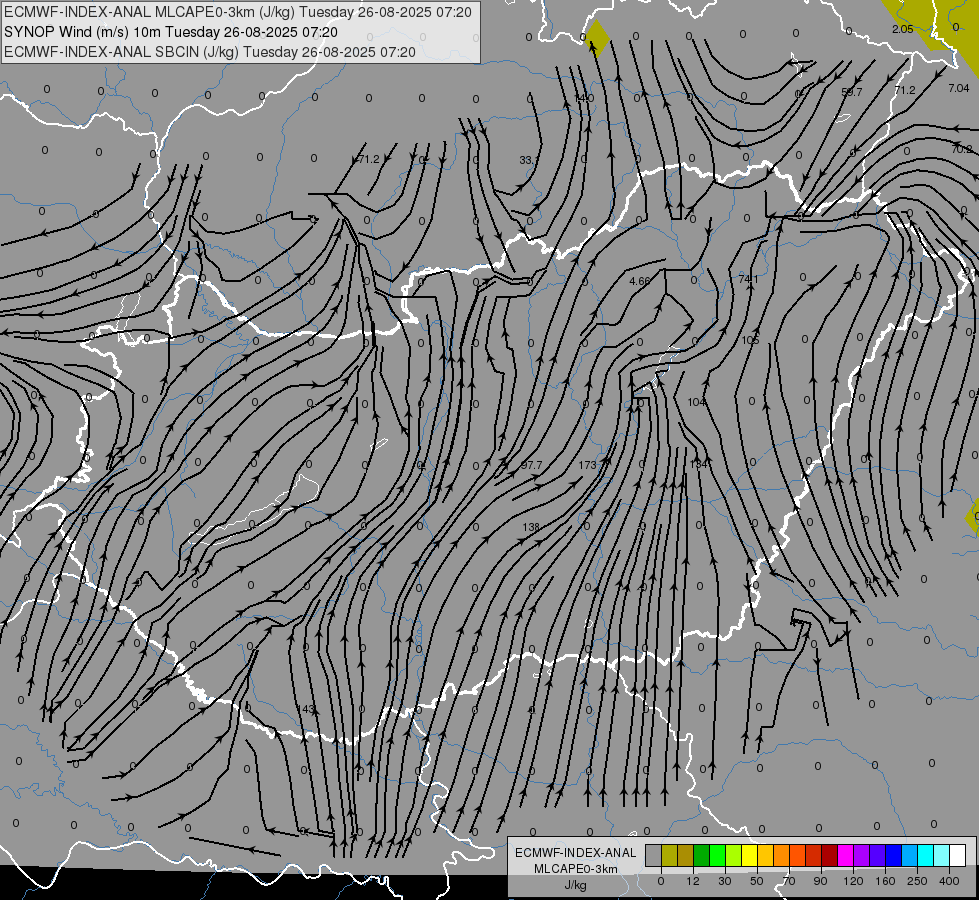Click the legend tick label '160'
This screenshot has width=979, height=900.
point(885,881)
